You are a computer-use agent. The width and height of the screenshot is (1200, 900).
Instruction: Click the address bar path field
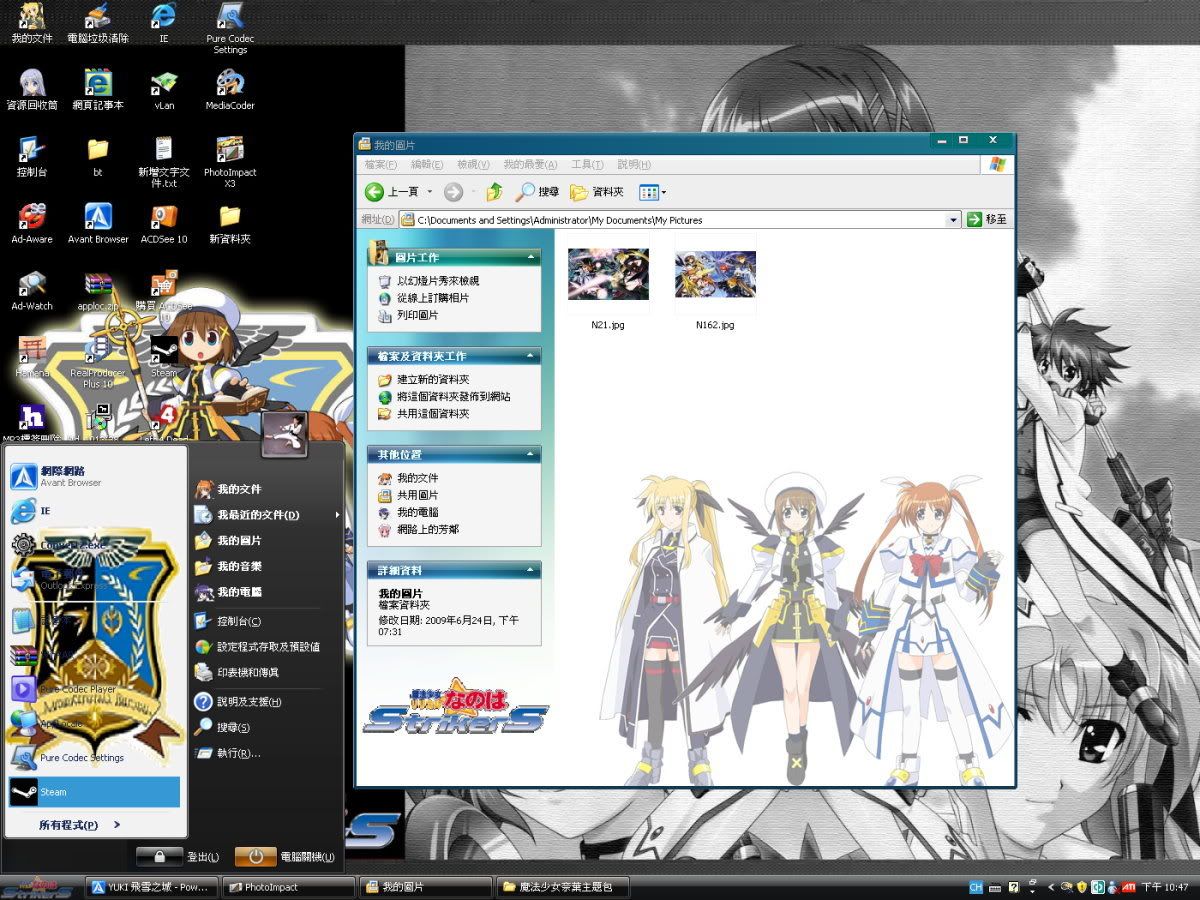coord(680,220)
